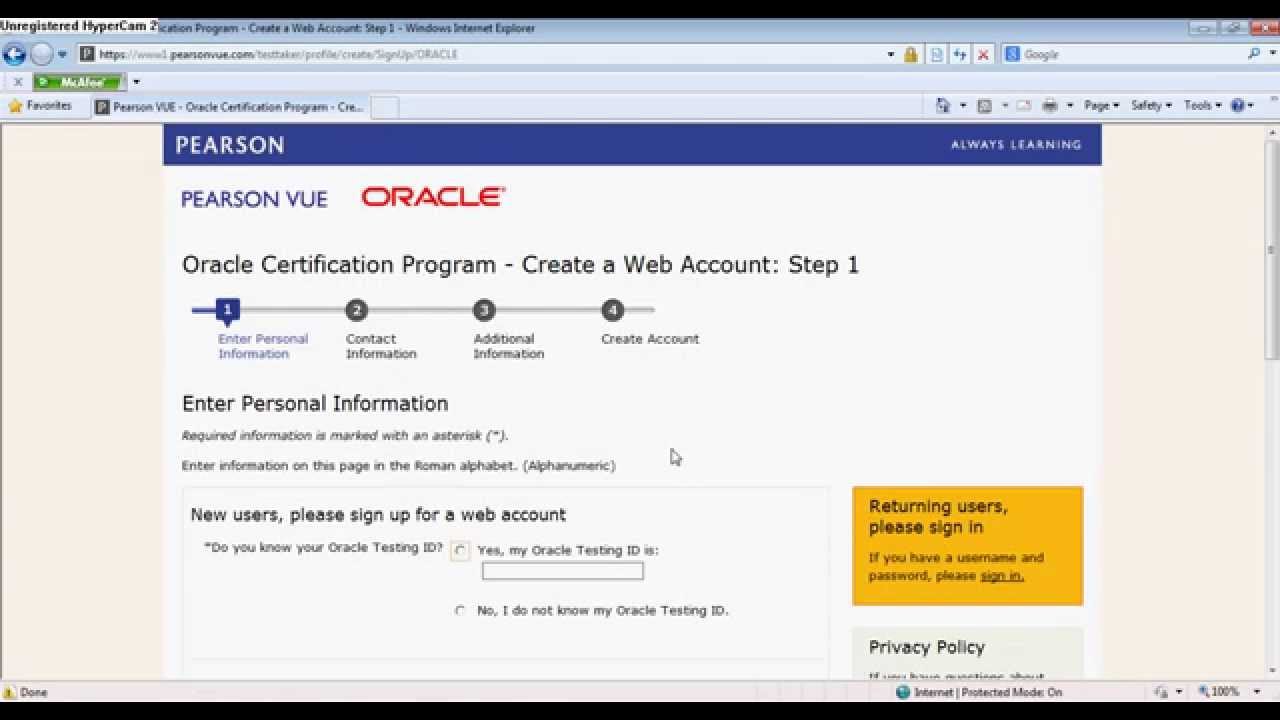The image size is (1280, 720).
Task: Click the 'Done' status bar text
Action: (x=34, y=692)
